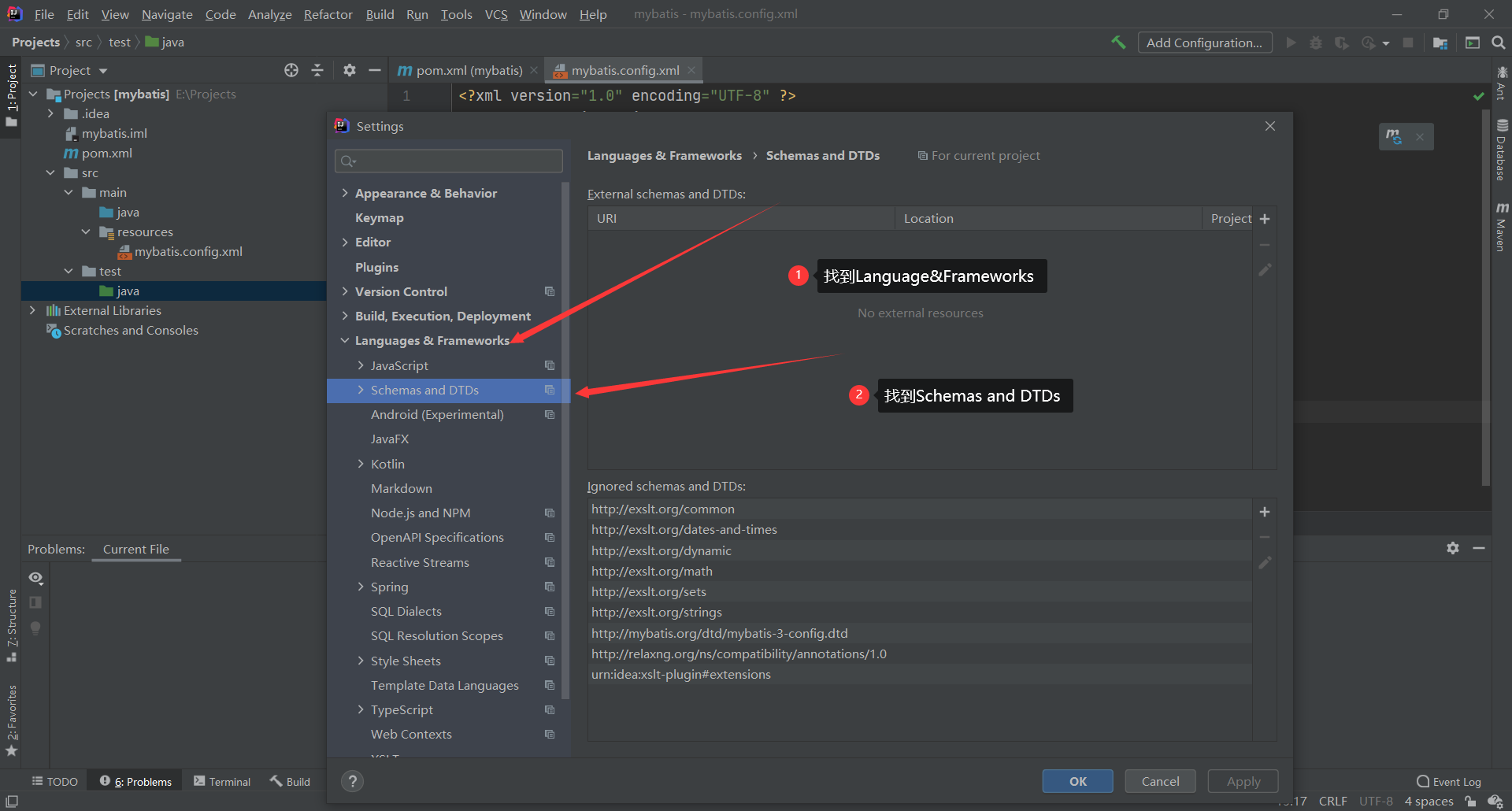The image size is (1512, 811).
Task: Expand Appearance & Behavior settings group
Action: (x=345, y=193)
